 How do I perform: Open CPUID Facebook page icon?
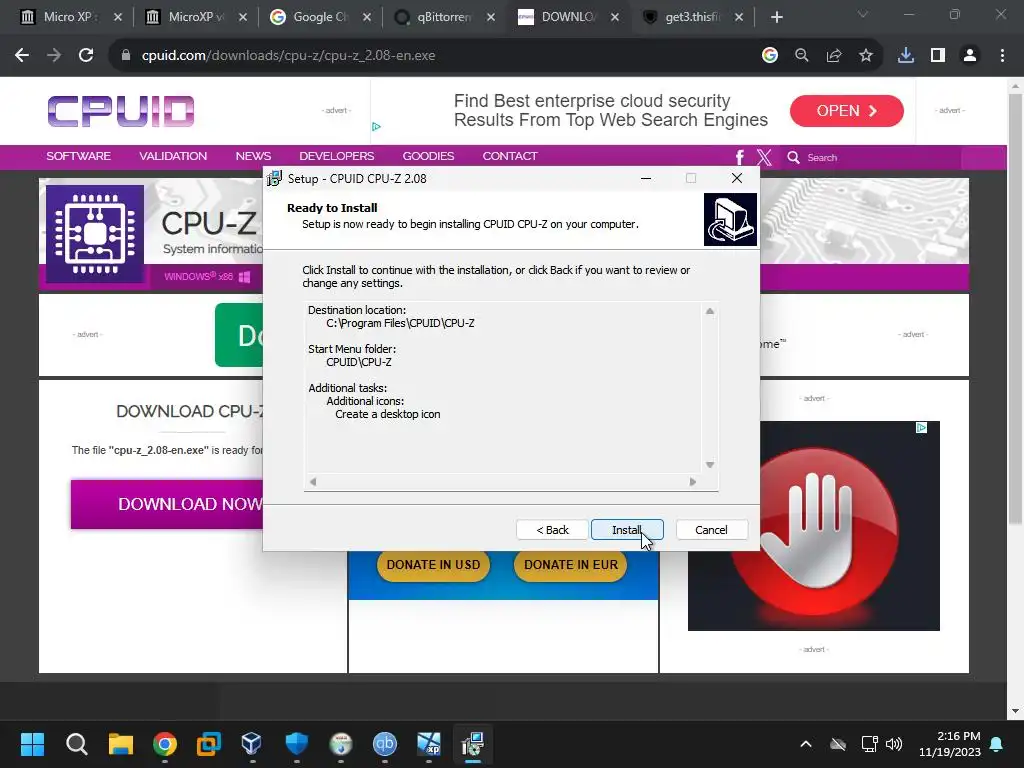pos(740,157)
